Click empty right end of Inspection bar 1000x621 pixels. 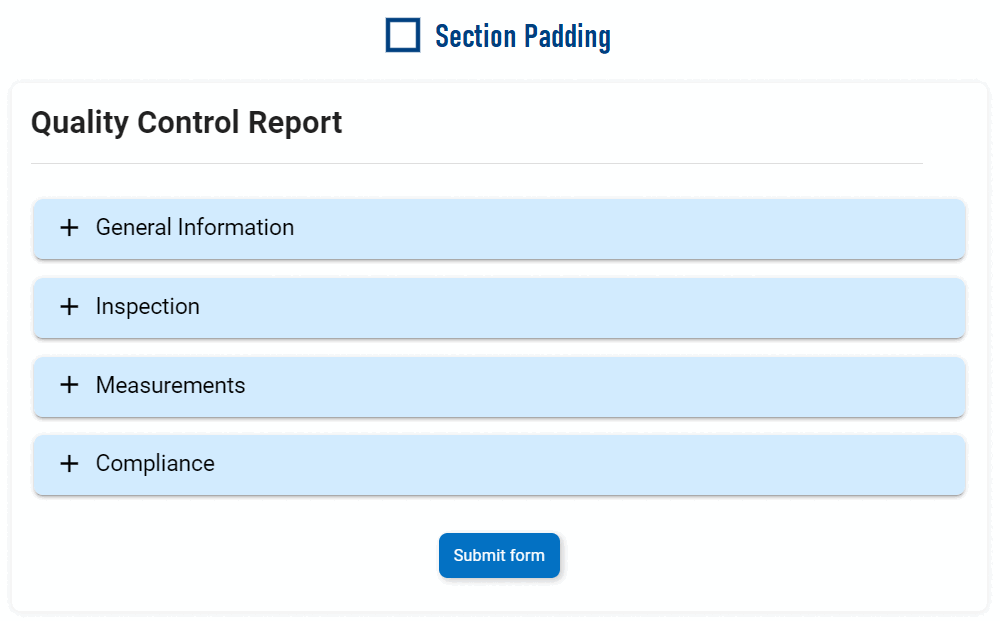coord(900,307)
